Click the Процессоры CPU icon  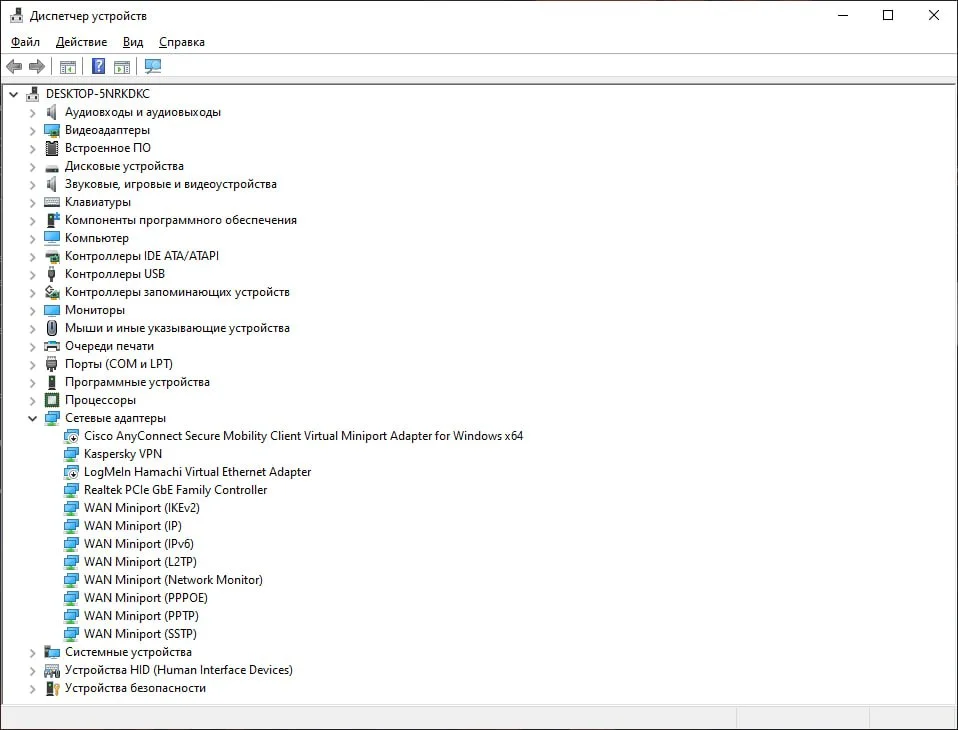pos(52,400)
